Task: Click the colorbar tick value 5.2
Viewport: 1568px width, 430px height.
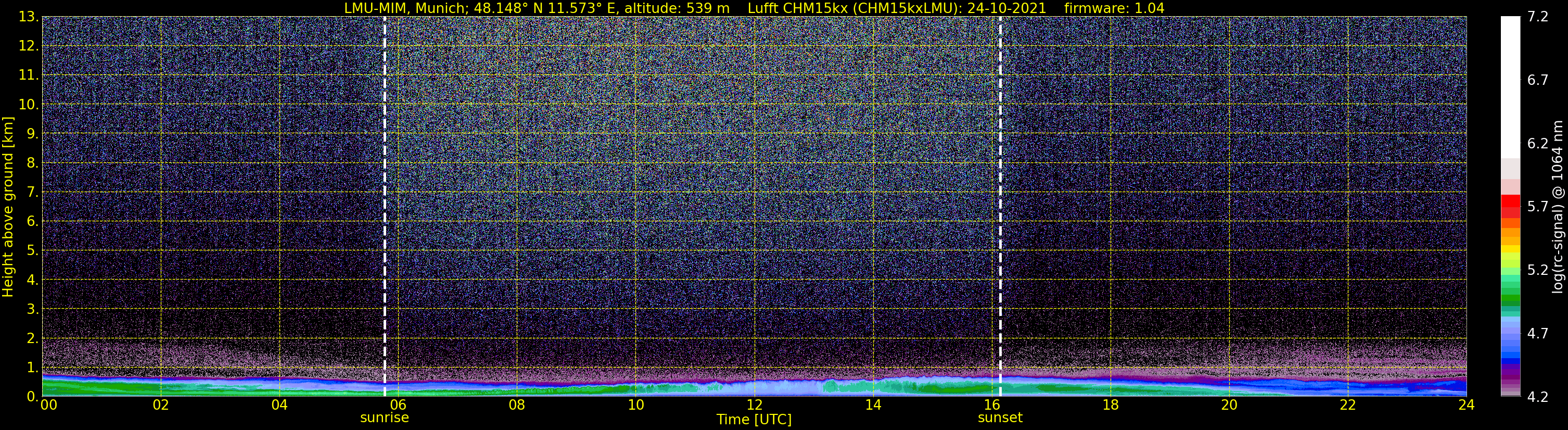Action: pos(1538,270)
